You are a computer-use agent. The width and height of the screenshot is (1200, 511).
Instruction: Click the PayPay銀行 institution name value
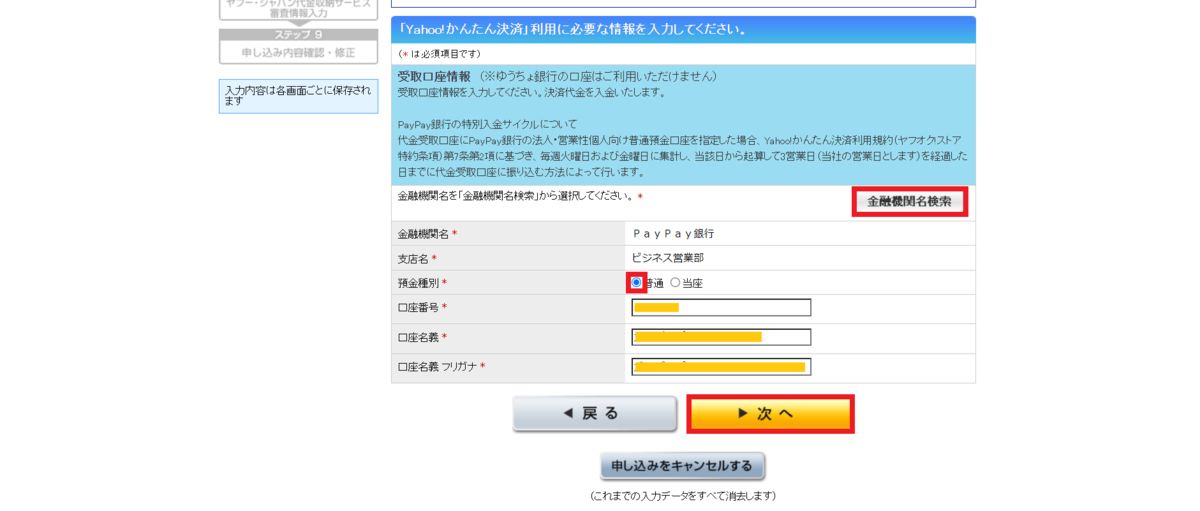[674, 233]
